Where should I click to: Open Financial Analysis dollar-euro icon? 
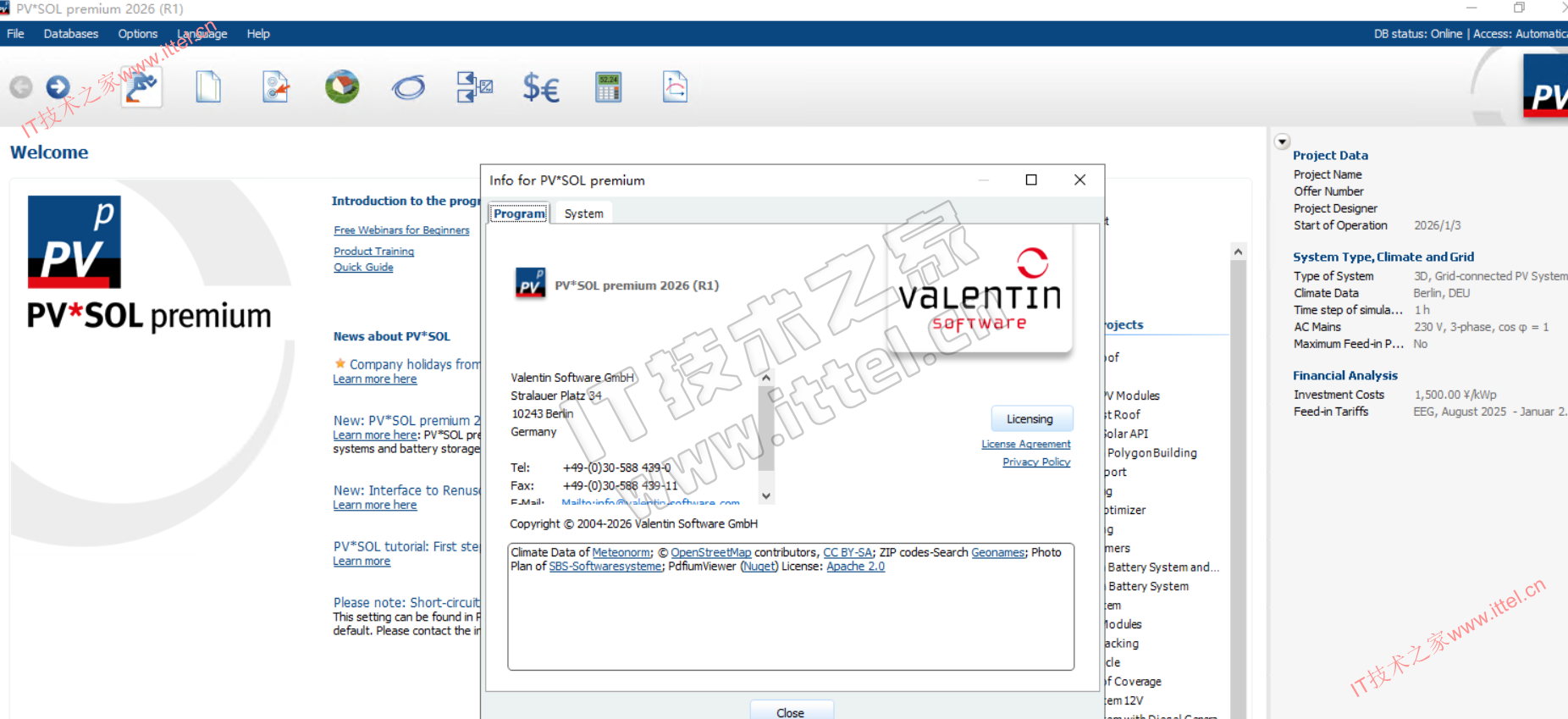[541, 86]
